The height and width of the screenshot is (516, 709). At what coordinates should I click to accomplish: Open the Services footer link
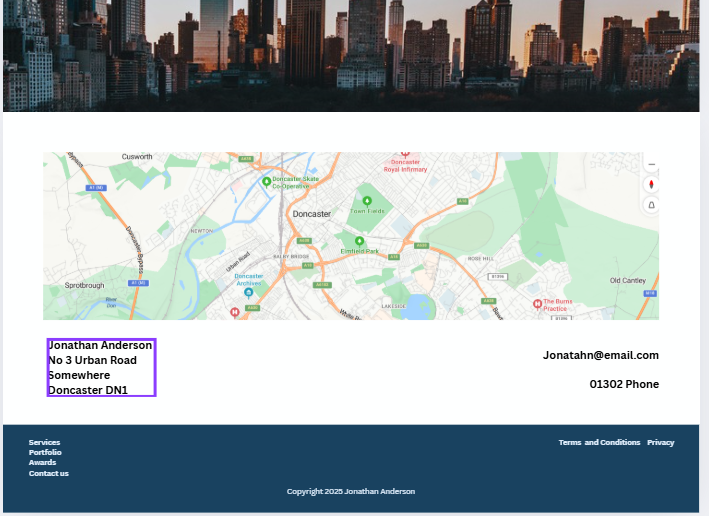[44, 442]
